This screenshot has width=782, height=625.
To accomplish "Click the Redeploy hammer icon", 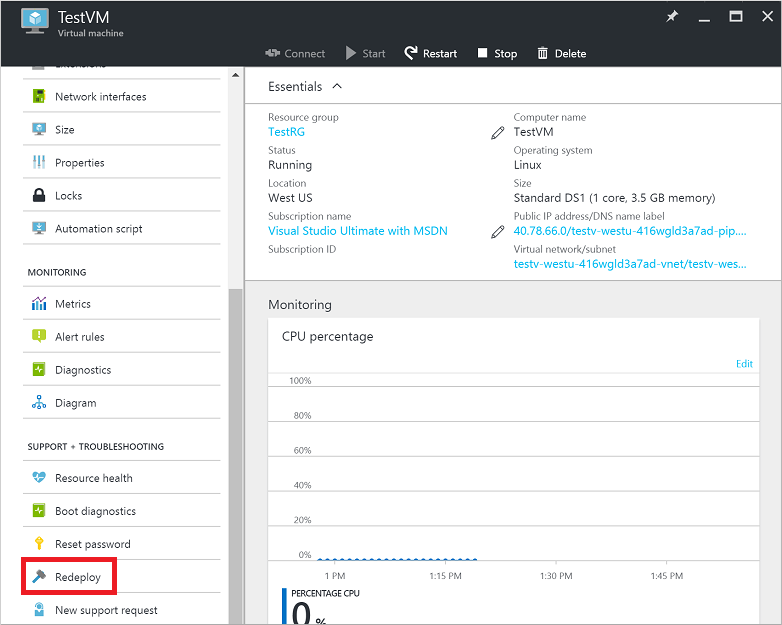I will click(x=39, y=577).
